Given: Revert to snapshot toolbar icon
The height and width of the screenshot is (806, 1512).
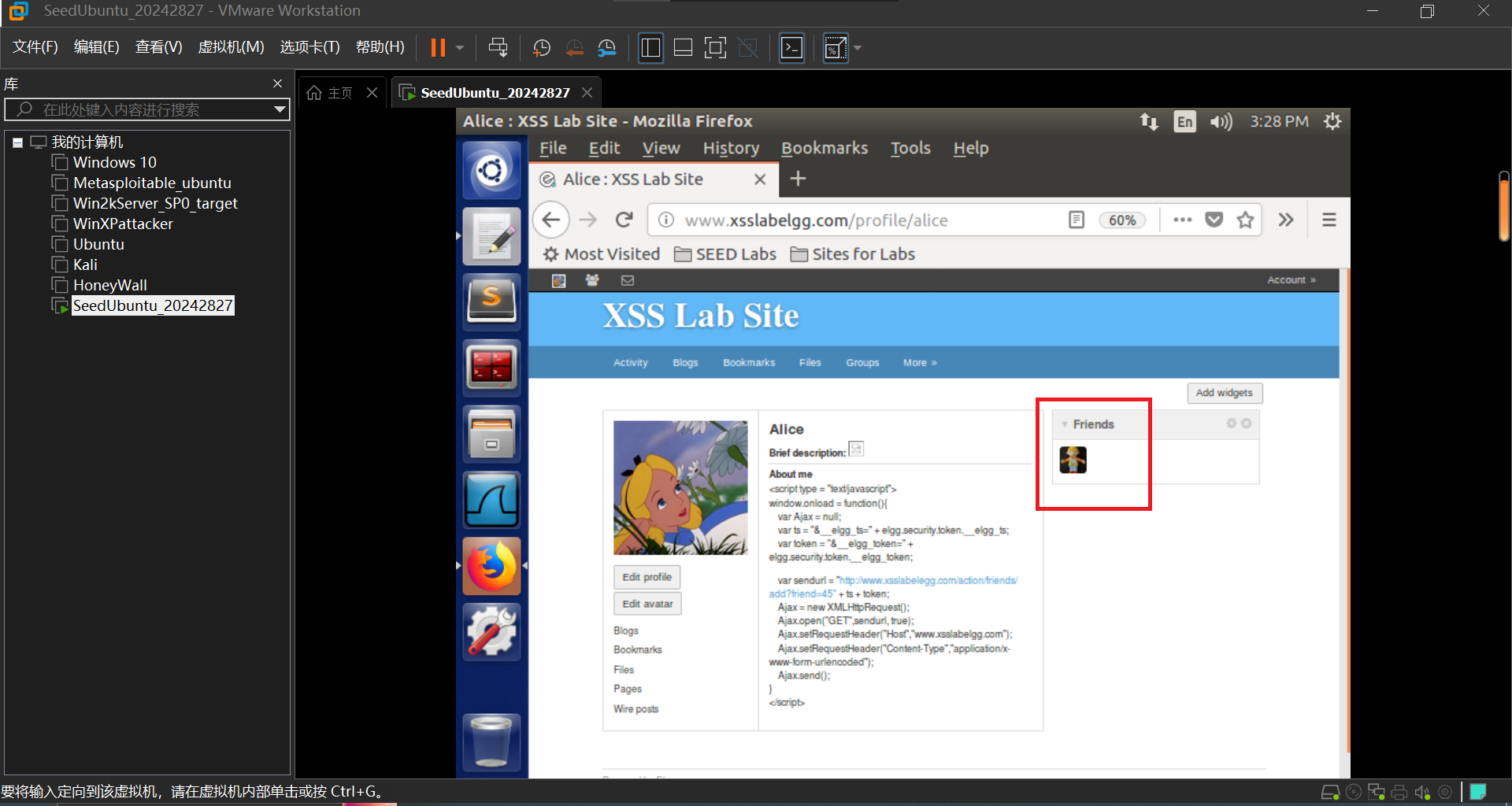Looking at the screenshot, I should (x=575, y=48).
